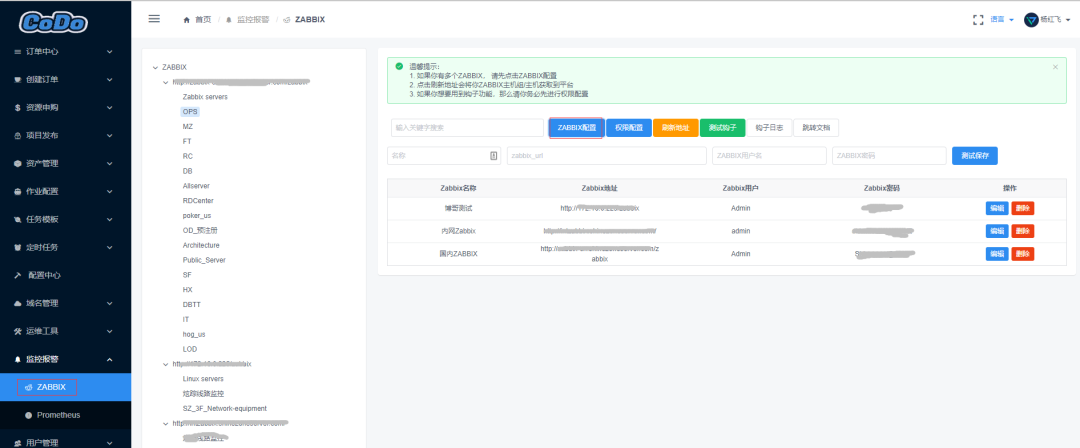
Task: Delete the 内网Zabbix row
Action: coord(1022,231)
